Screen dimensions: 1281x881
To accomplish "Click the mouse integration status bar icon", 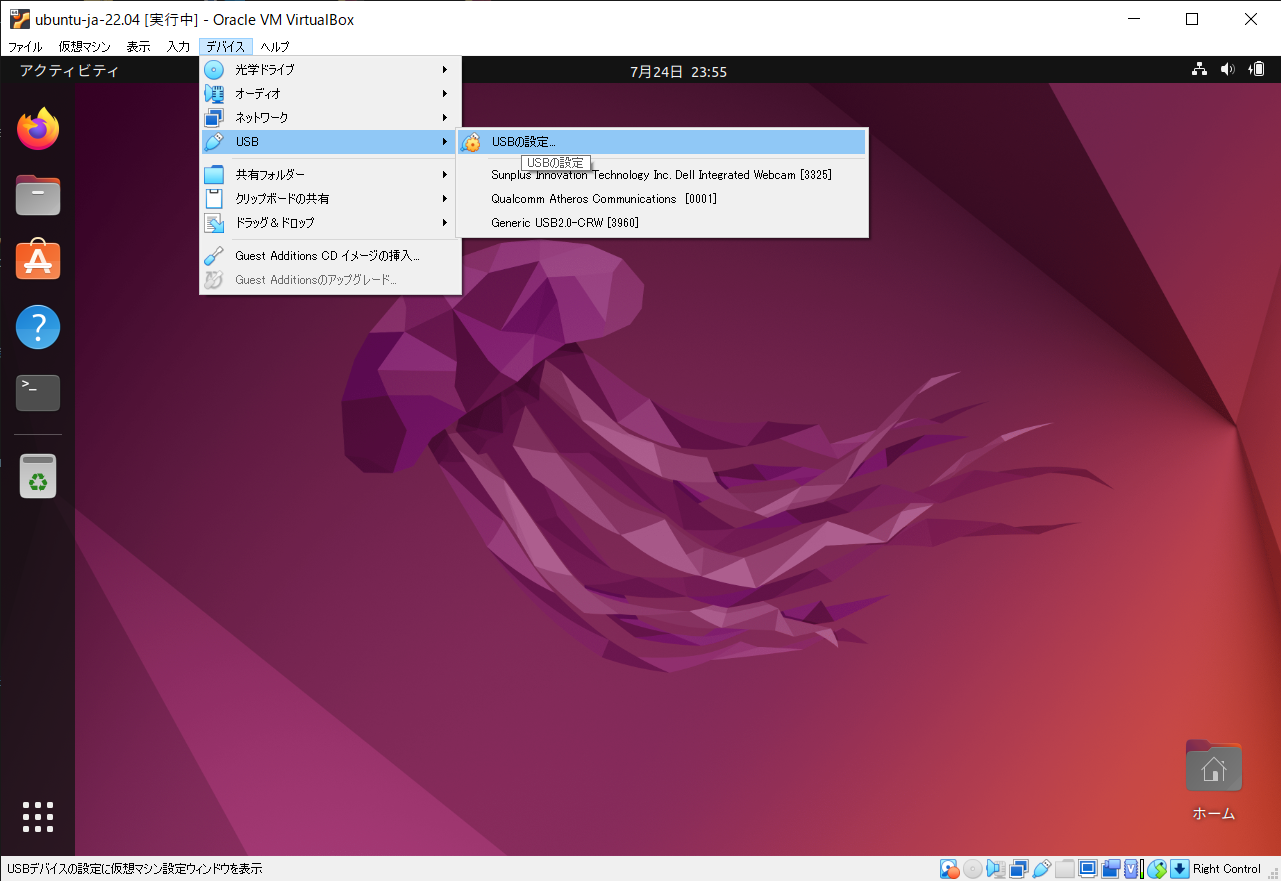I will pos(1157,868).
